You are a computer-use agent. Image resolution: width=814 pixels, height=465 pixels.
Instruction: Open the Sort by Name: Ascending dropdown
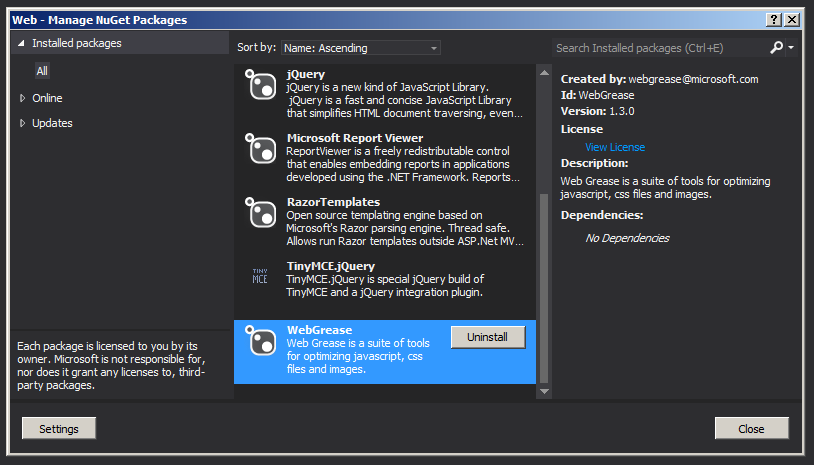361,48
